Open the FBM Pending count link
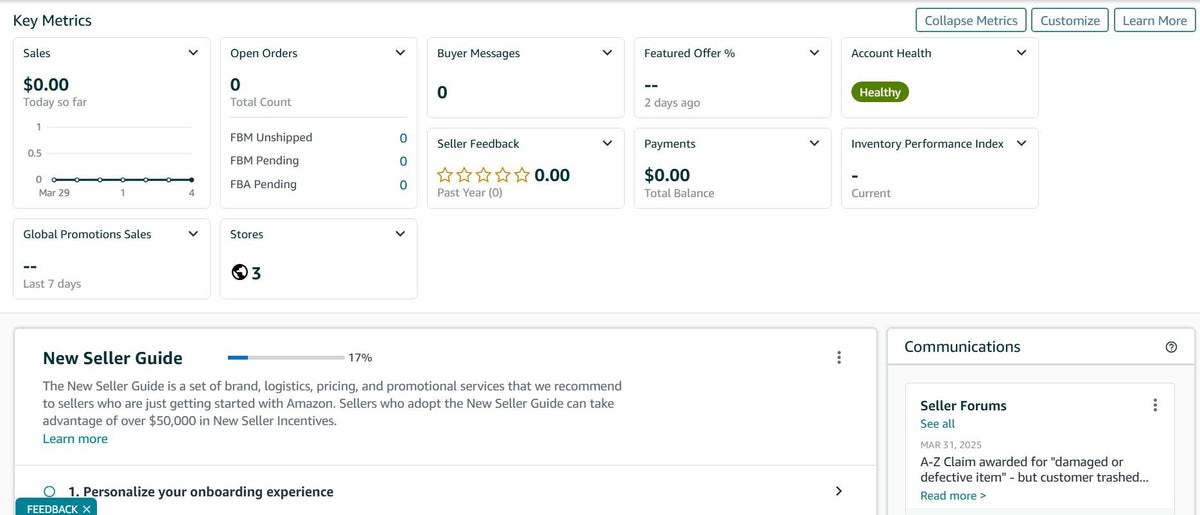Image resolution: width=1200 pixels, height=515 pixels. [403, 161]
